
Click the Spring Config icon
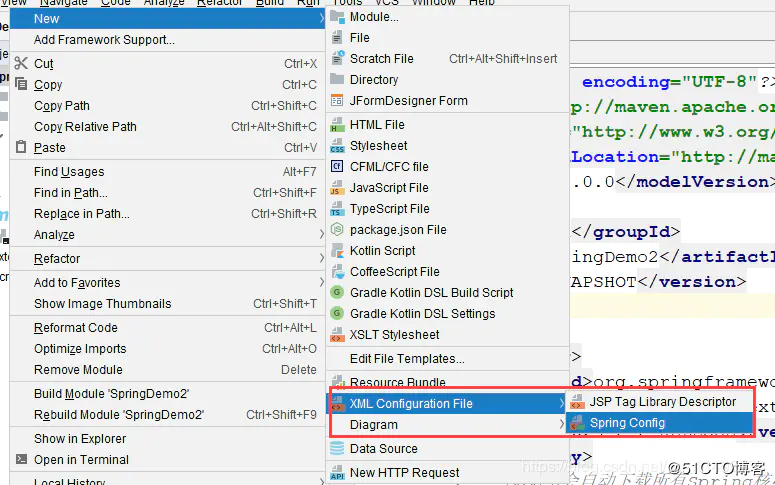[577, 423]
